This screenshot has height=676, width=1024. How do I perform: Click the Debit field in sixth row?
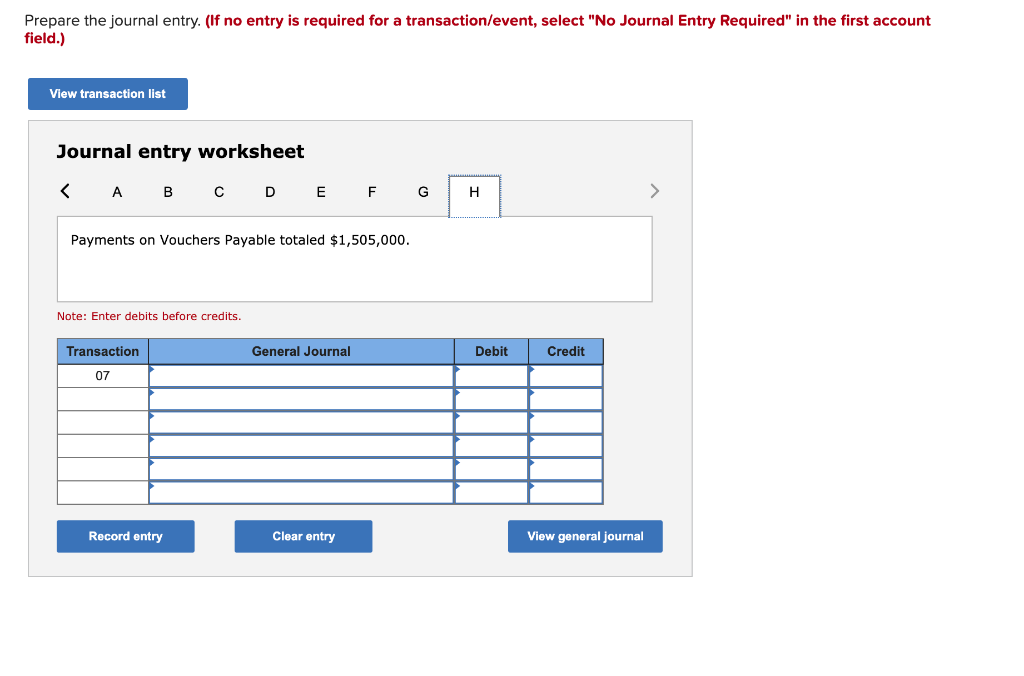(x=491, y=492)
